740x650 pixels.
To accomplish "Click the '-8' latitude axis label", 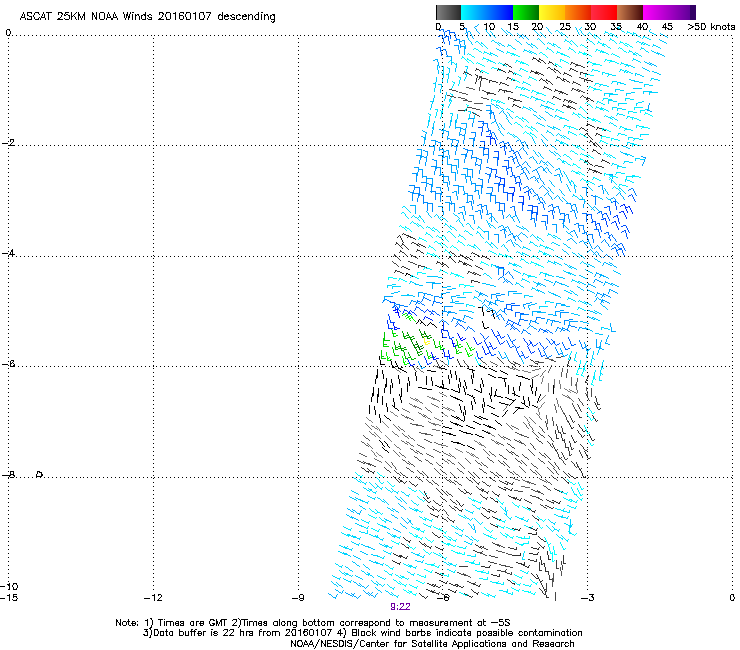I will [8, 474].
